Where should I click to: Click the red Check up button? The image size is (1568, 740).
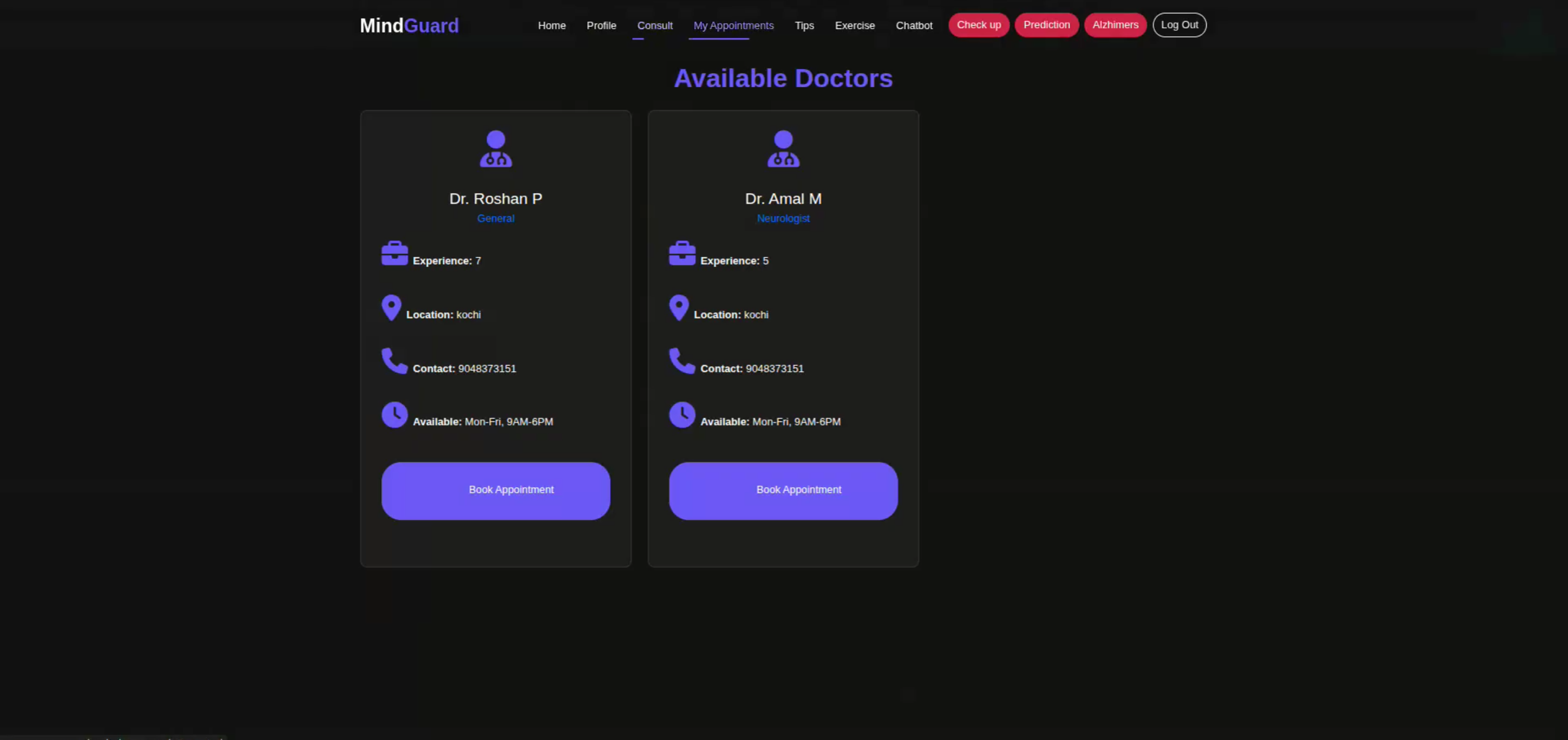click(979, 25)
